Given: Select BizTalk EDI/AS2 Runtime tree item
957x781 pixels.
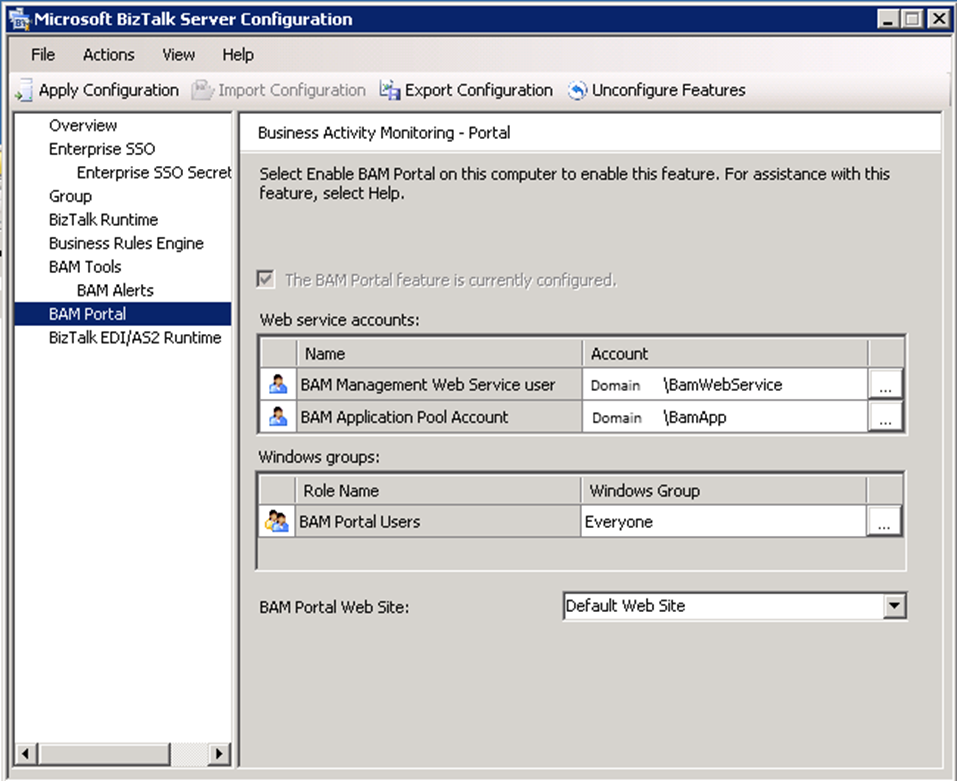Looking at the screenshot, I should [x=135, y=338].
